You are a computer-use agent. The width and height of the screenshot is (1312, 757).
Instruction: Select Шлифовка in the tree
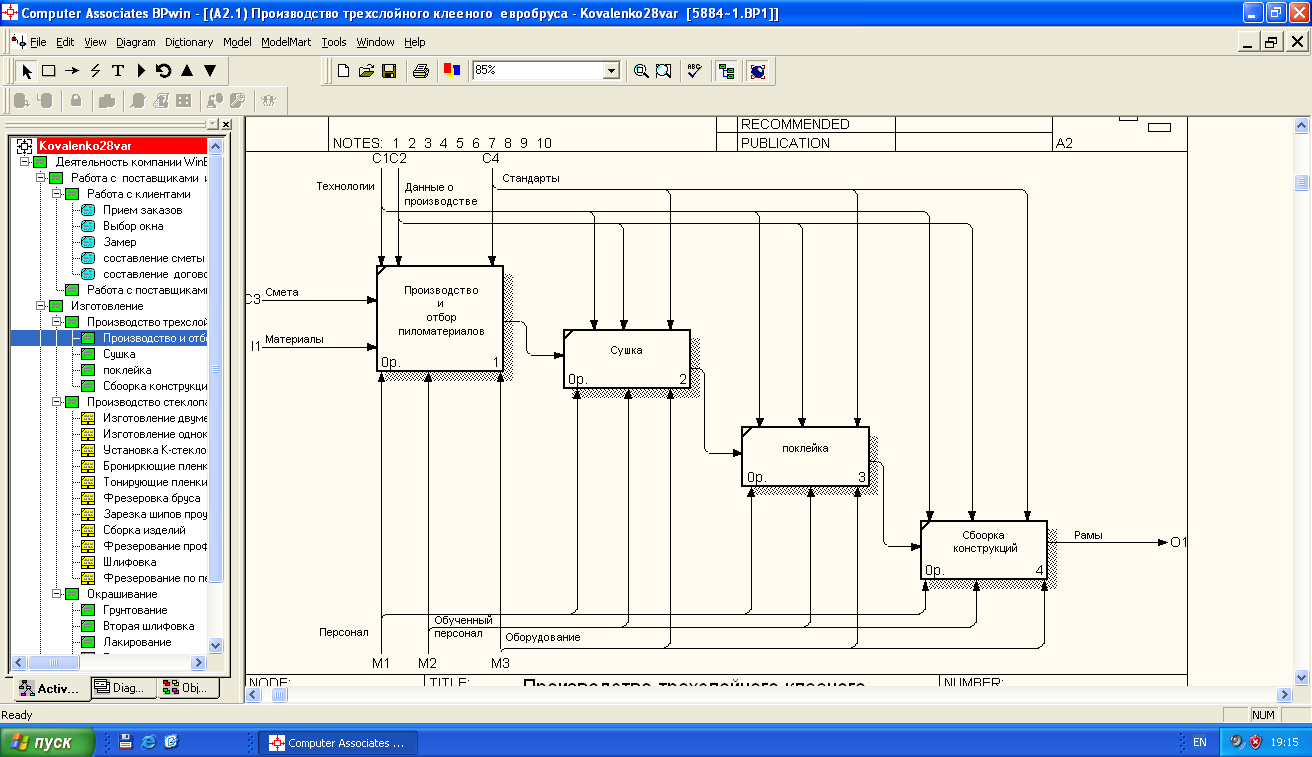tap(130, 562)
